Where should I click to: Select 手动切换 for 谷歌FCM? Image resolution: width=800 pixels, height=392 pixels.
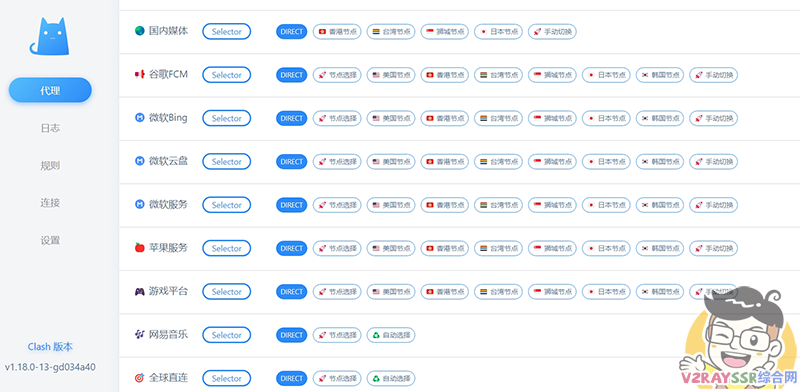(x=714, y=75)
